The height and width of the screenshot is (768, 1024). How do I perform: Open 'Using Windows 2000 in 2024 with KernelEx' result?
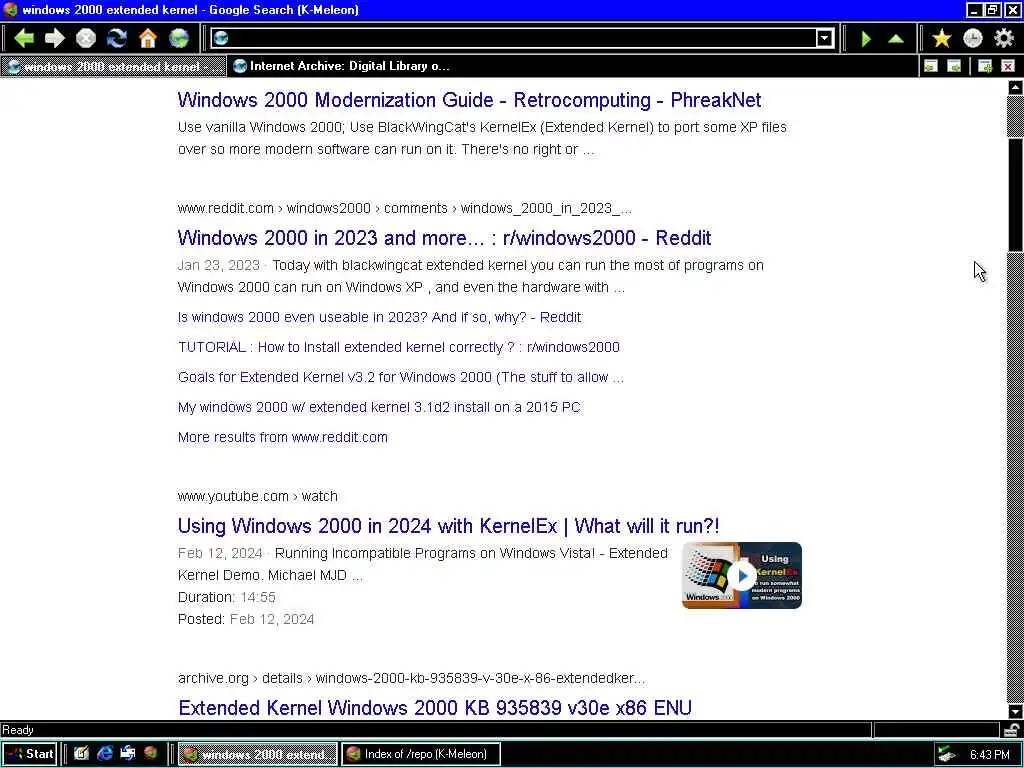coord(448,526)
